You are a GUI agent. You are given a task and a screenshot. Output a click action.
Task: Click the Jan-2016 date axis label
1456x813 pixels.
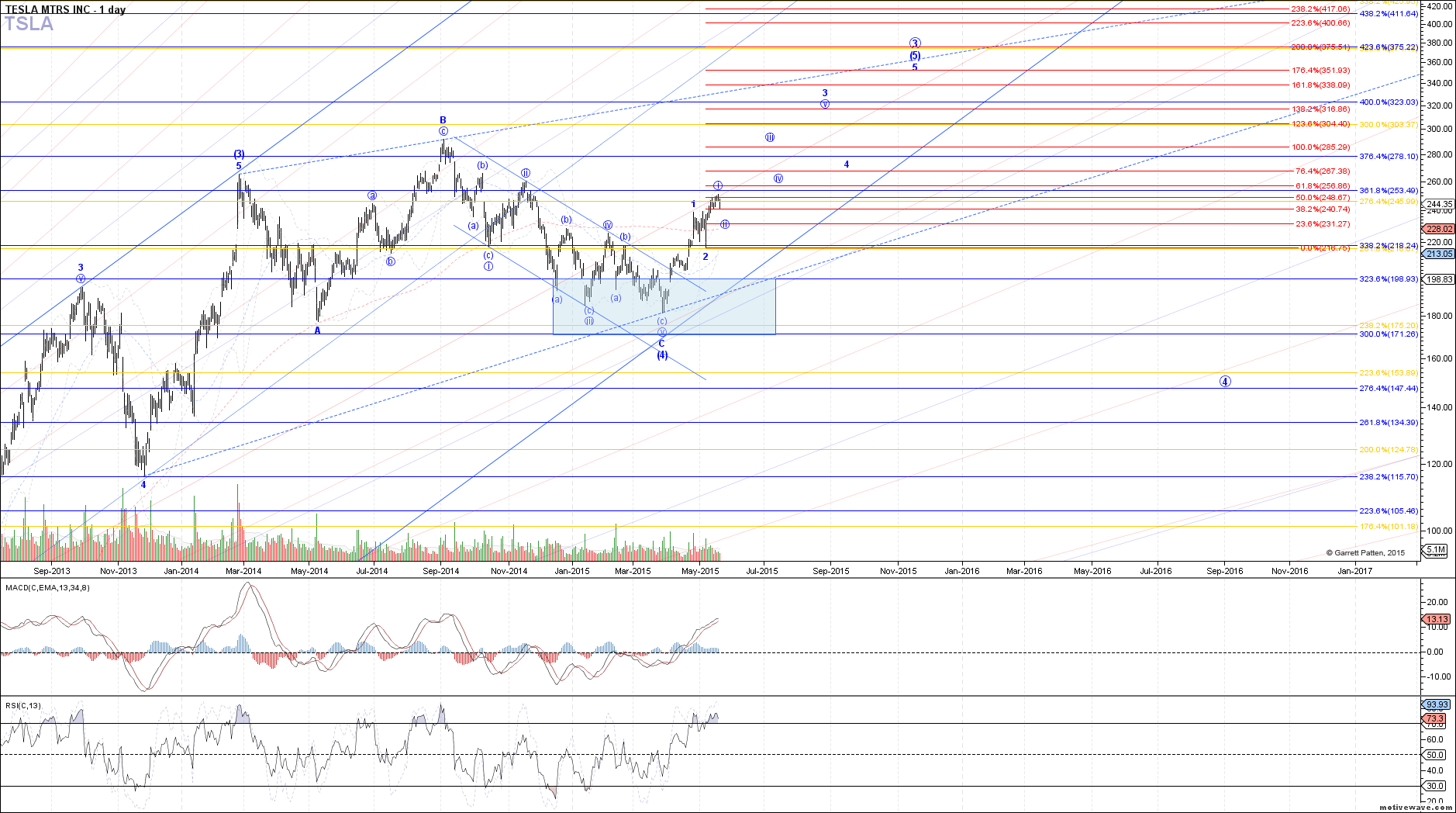pyautogui.click(x=961, y=571)
